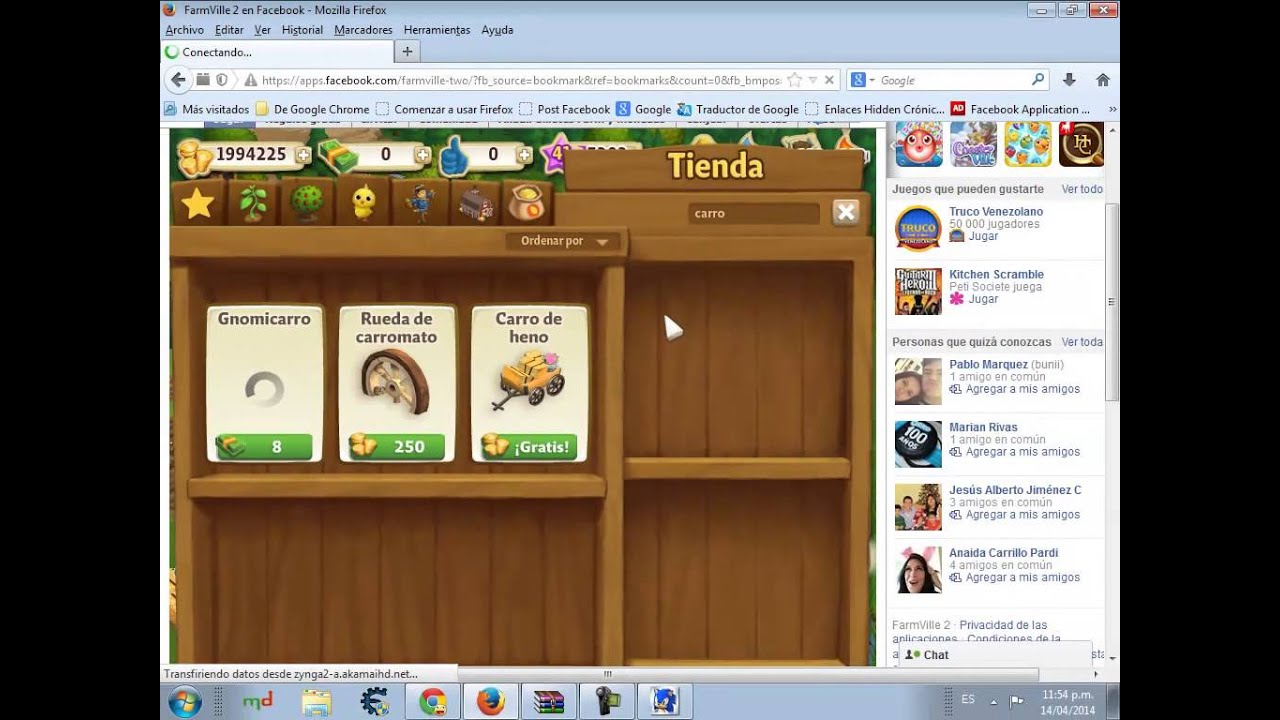The height and width of the screenshot is (720, 1280).
Task: Add coins with plus next to 1994225
Action: pos(303,155)
